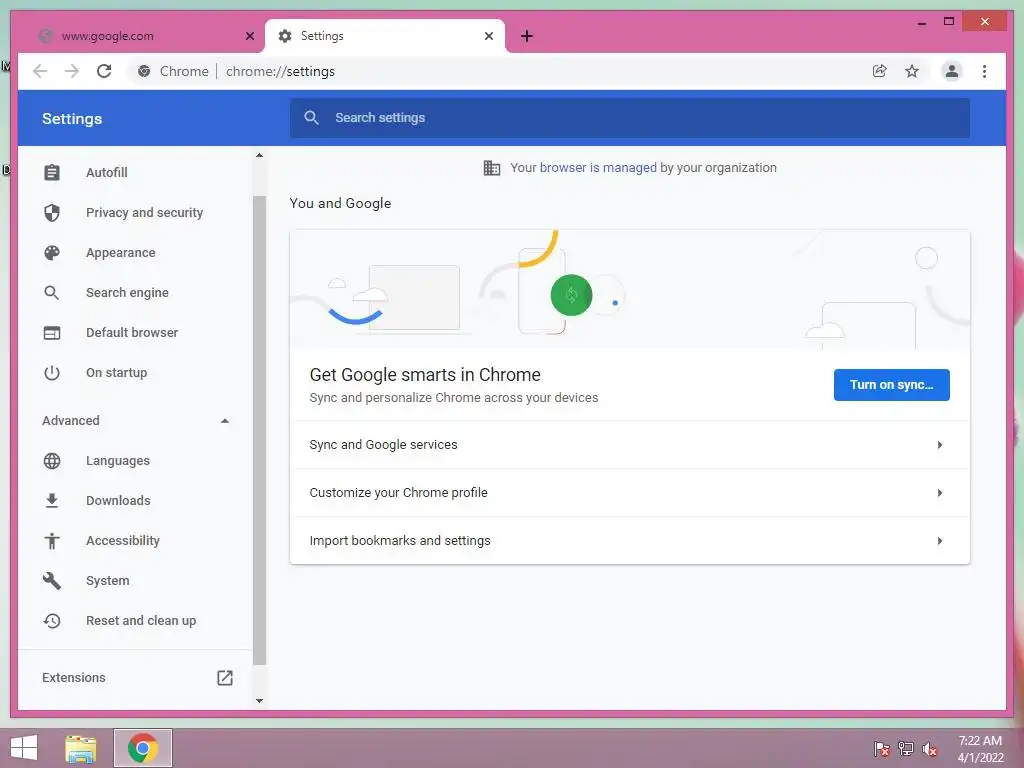Expand Import bookmarks and settings row
This screenshot has width=1024, height=768.
630,541
